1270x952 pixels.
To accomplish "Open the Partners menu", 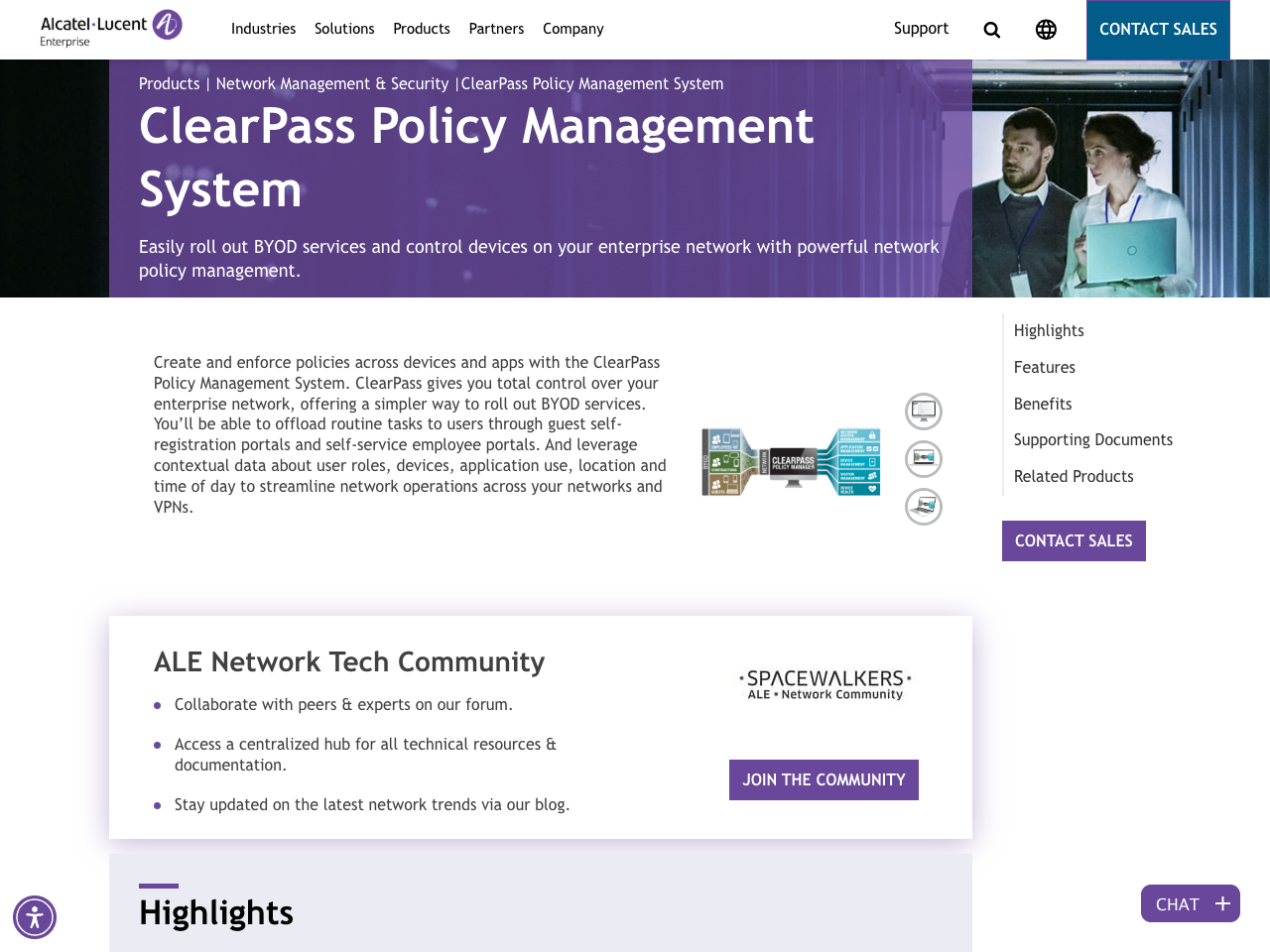I will (x=496, y=29).
